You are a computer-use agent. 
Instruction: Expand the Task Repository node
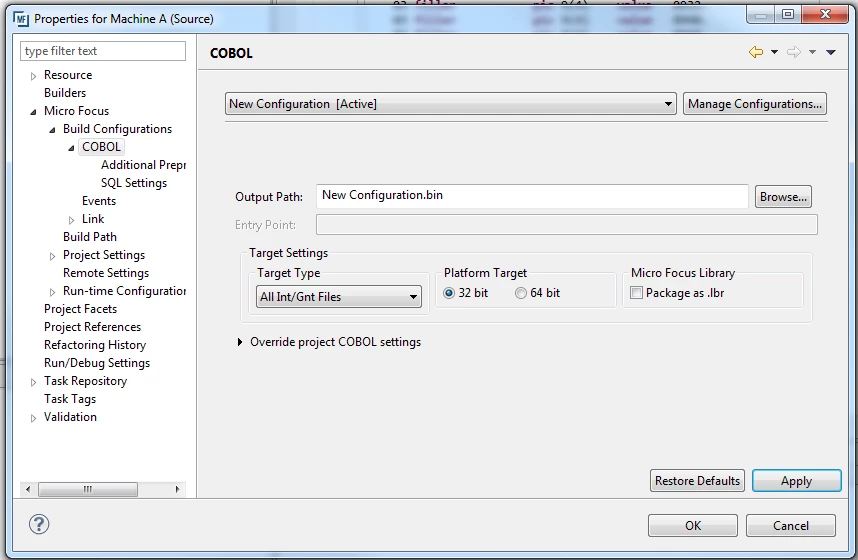33,382
